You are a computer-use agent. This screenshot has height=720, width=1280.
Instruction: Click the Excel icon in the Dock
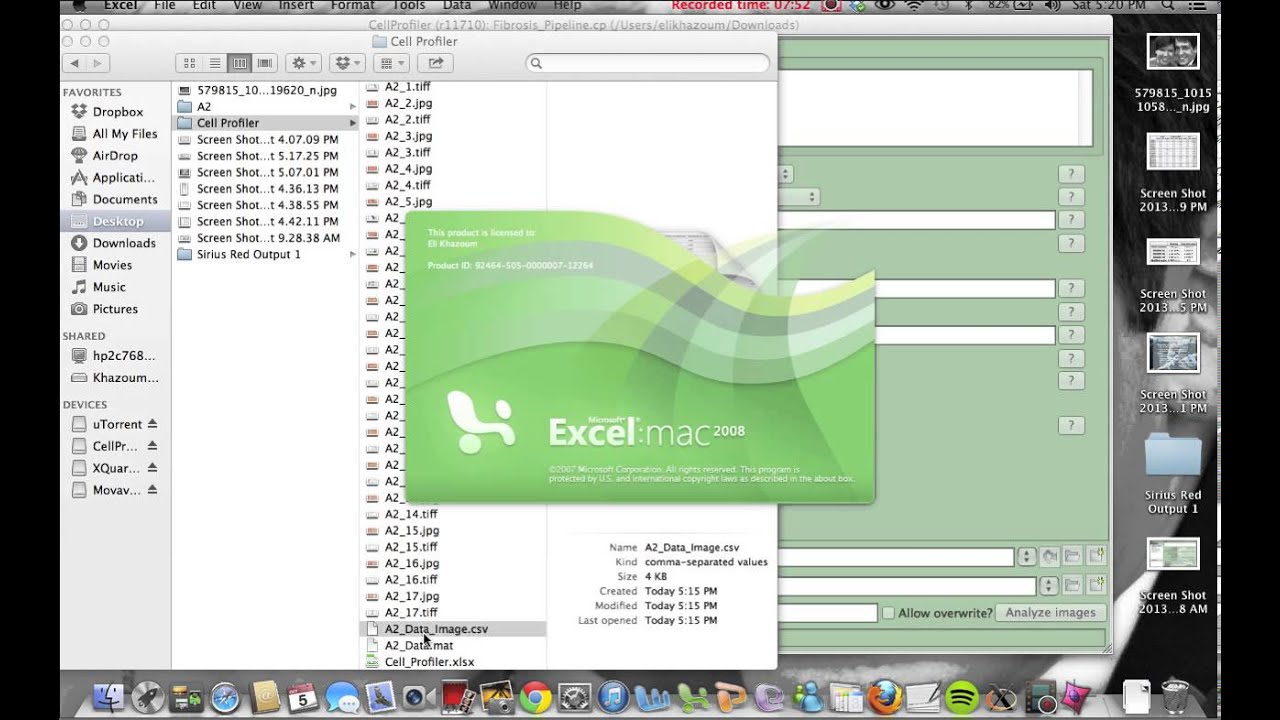(x=692, y=697)
